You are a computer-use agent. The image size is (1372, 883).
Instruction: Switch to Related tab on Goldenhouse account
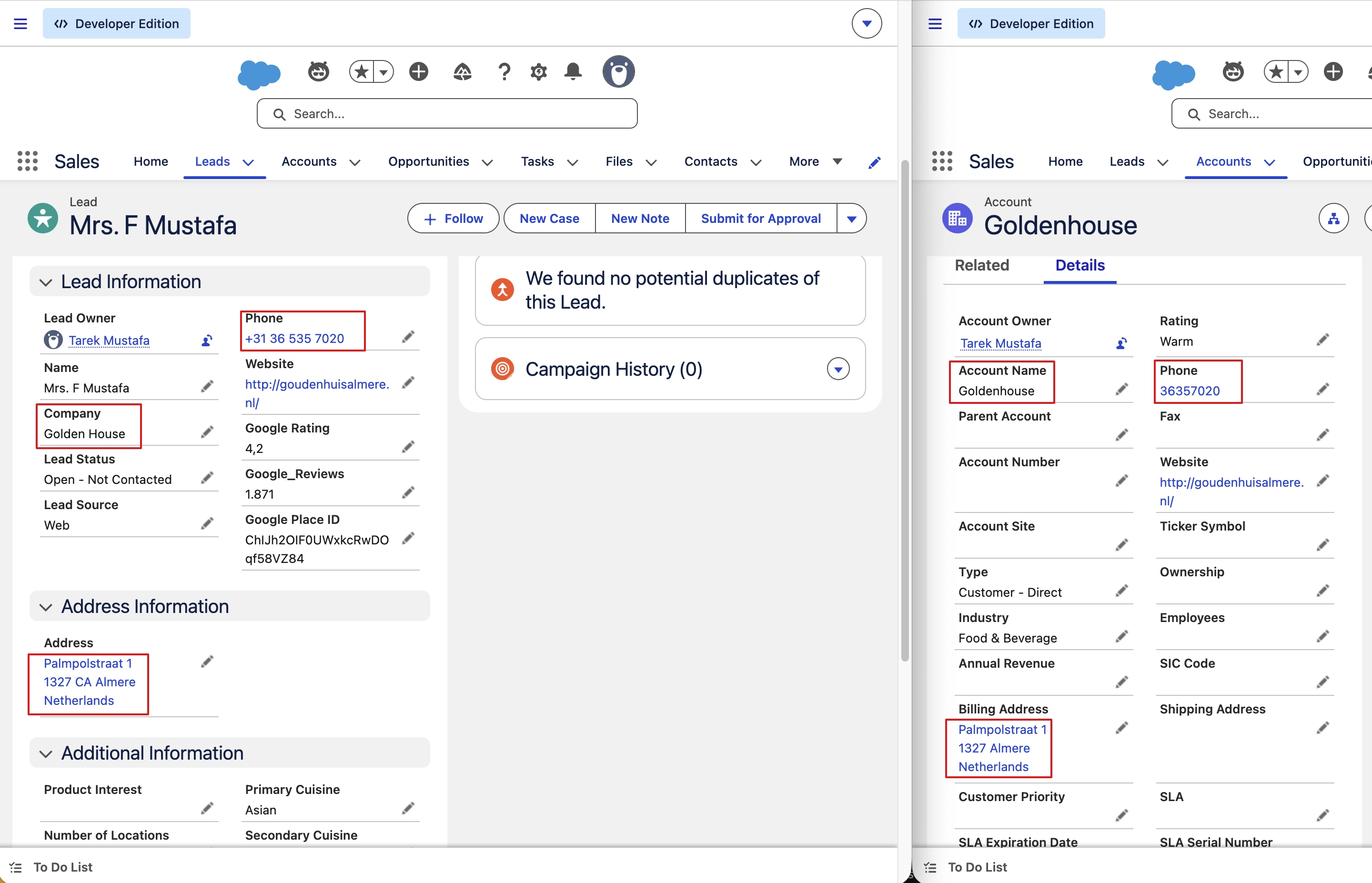(981, 265)
